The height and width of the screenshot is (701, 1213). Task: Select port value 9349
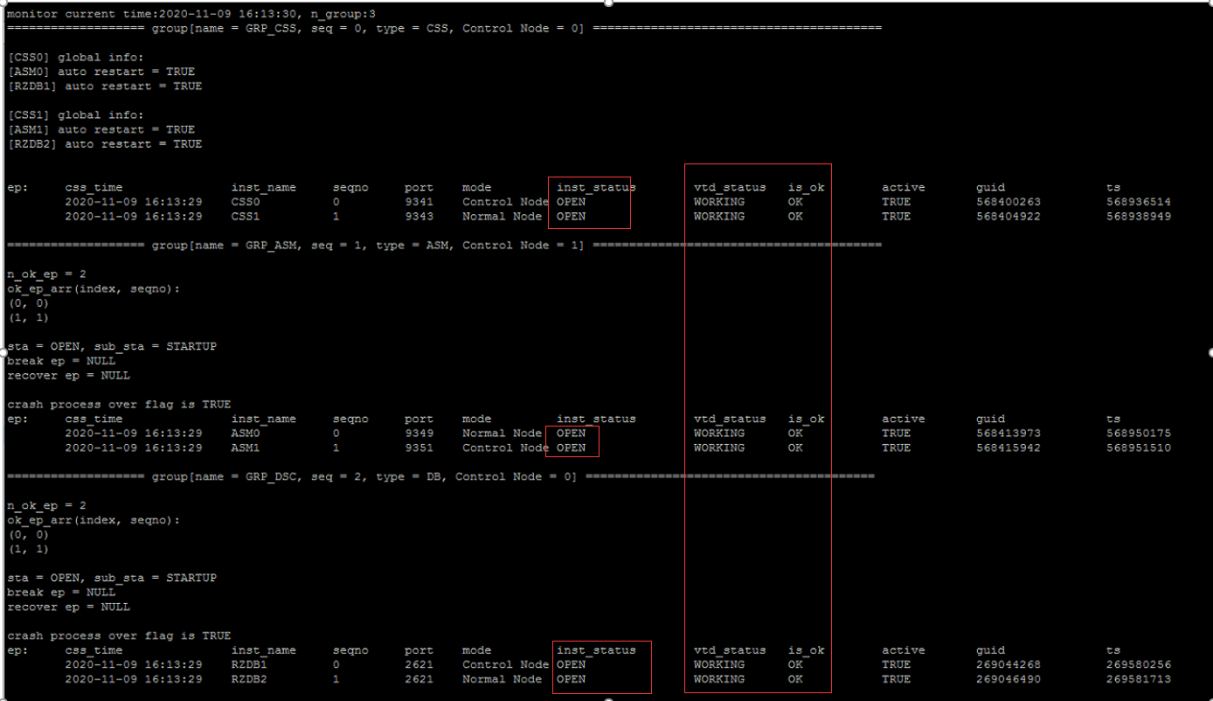[x=419, y=433]
